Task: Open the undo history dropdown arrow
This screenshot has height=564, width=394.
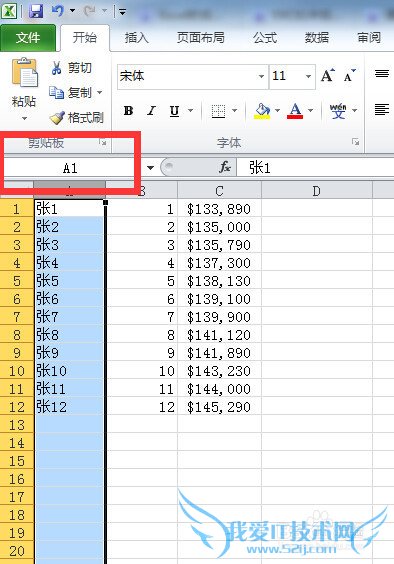Action: click(x=72, y=11)
